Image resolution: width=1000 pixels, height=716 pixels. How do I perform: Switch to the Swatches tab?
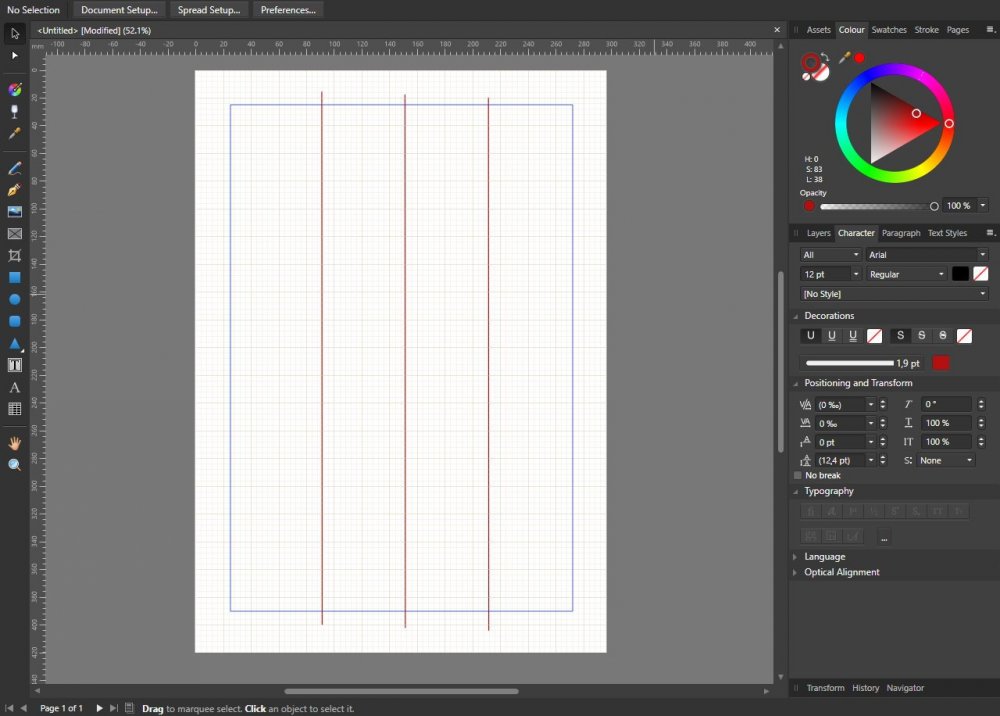(888, 30)
